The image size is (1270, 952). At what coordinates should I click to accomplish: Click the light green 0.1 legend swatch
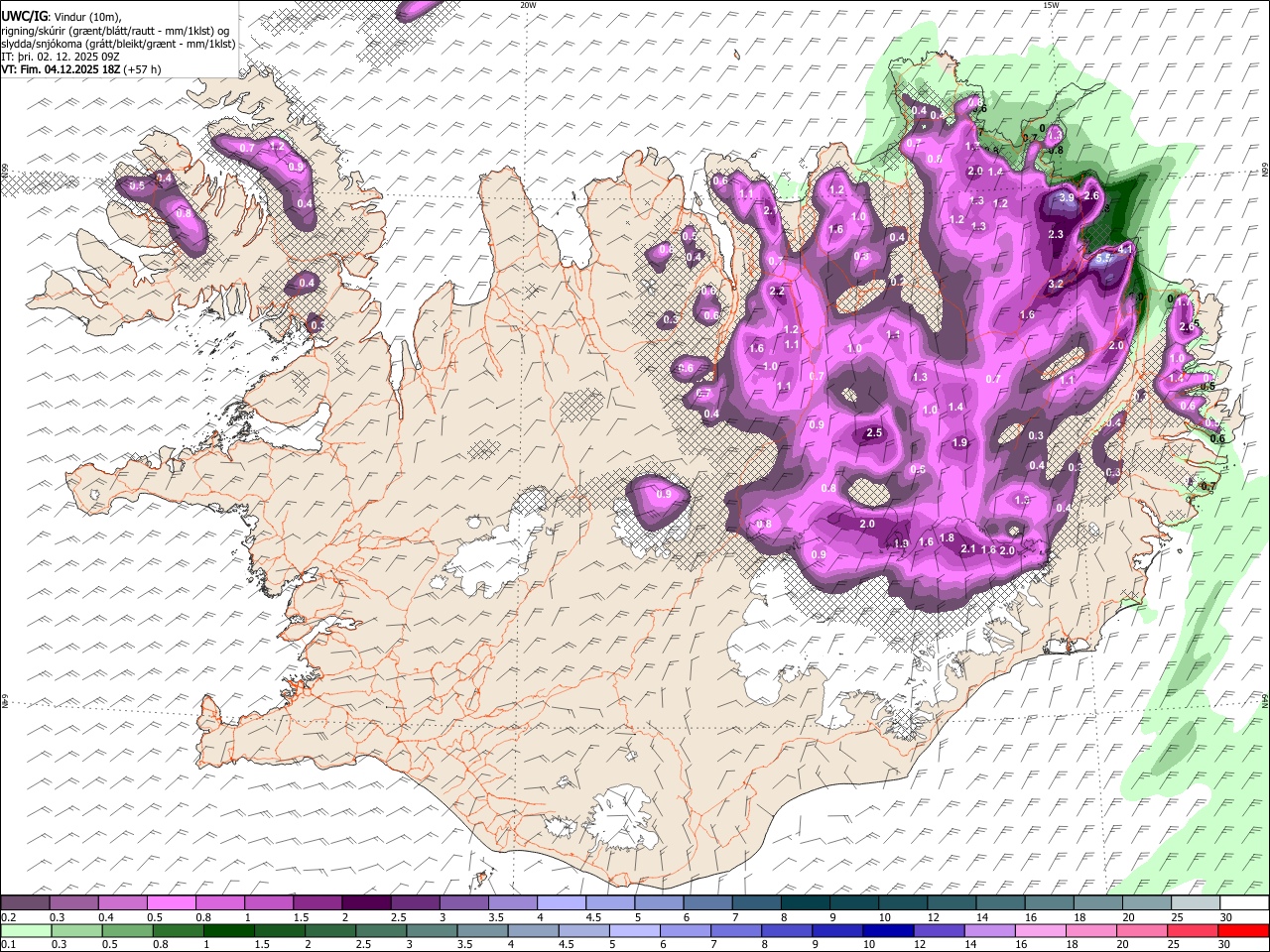point(25,930)
